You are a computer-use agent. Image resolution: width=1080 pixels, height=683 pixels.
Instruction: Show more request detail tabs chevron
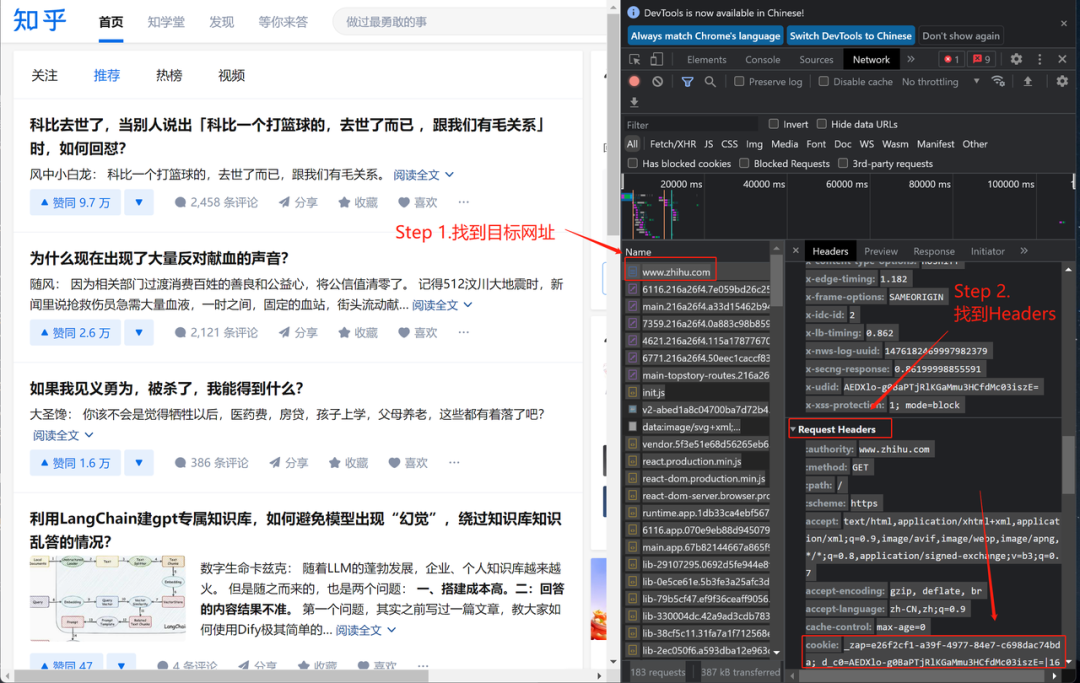(x=1024, y=251)
